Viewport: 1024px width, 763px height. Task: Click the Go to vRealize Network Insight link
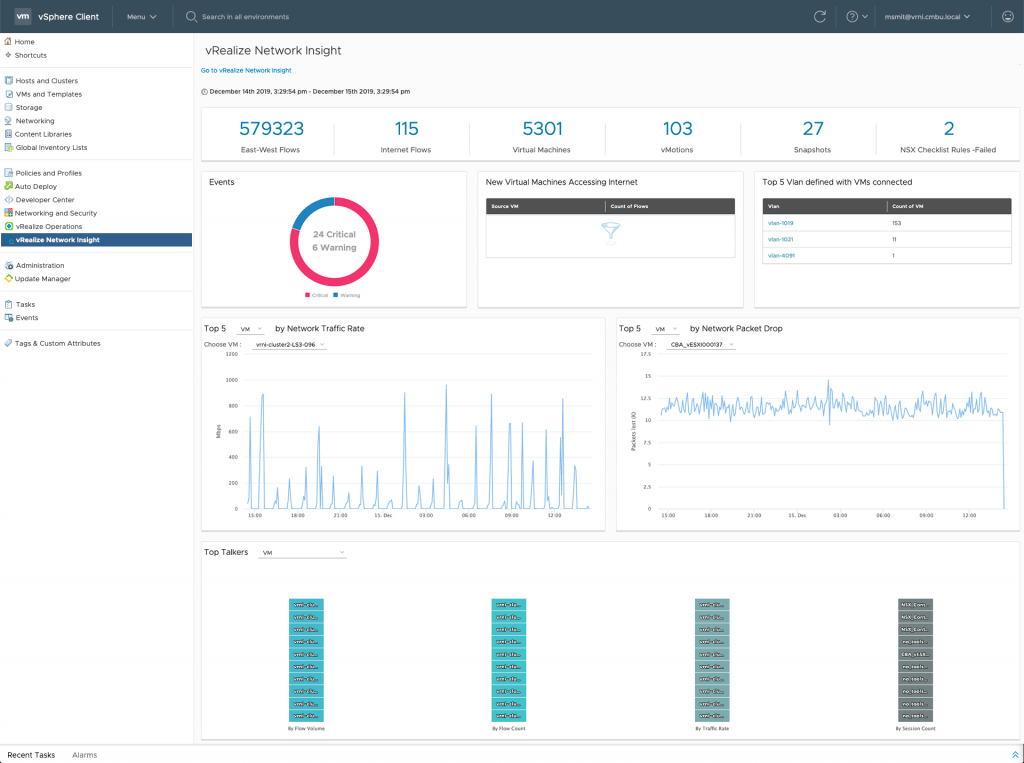[246, 70]
